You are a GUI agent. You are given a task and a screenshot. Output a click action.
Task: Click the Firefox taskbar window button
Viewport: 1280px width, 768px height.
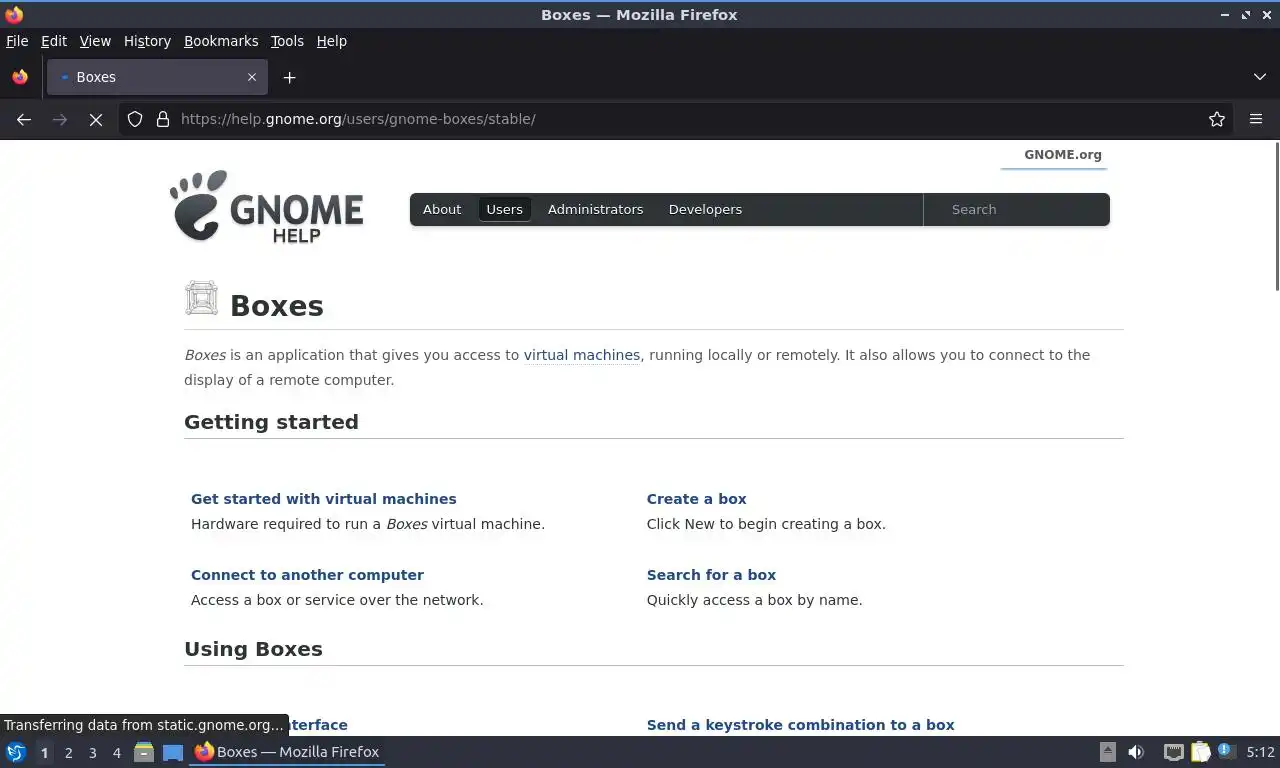[x=288, y=752]
